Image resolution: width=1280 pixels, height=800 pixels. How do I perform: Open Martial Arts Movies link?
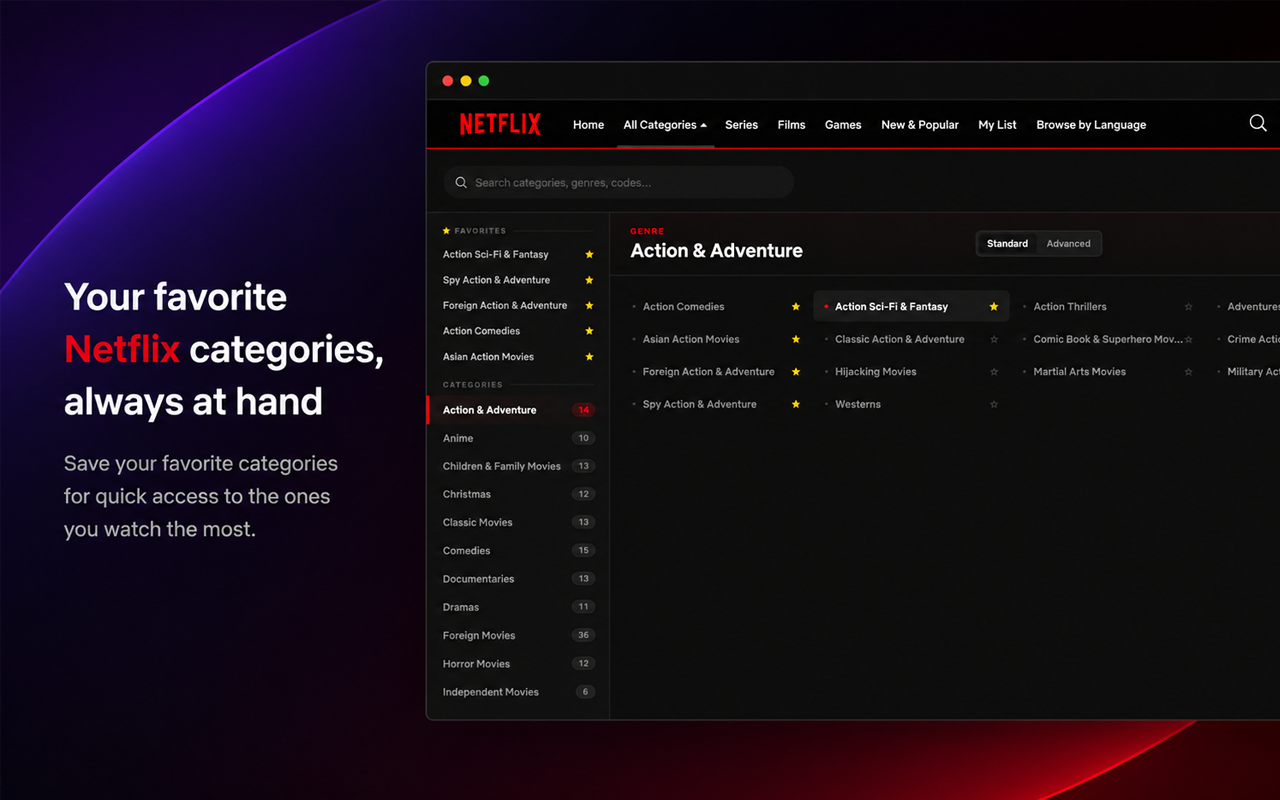tap(1080, 372)
